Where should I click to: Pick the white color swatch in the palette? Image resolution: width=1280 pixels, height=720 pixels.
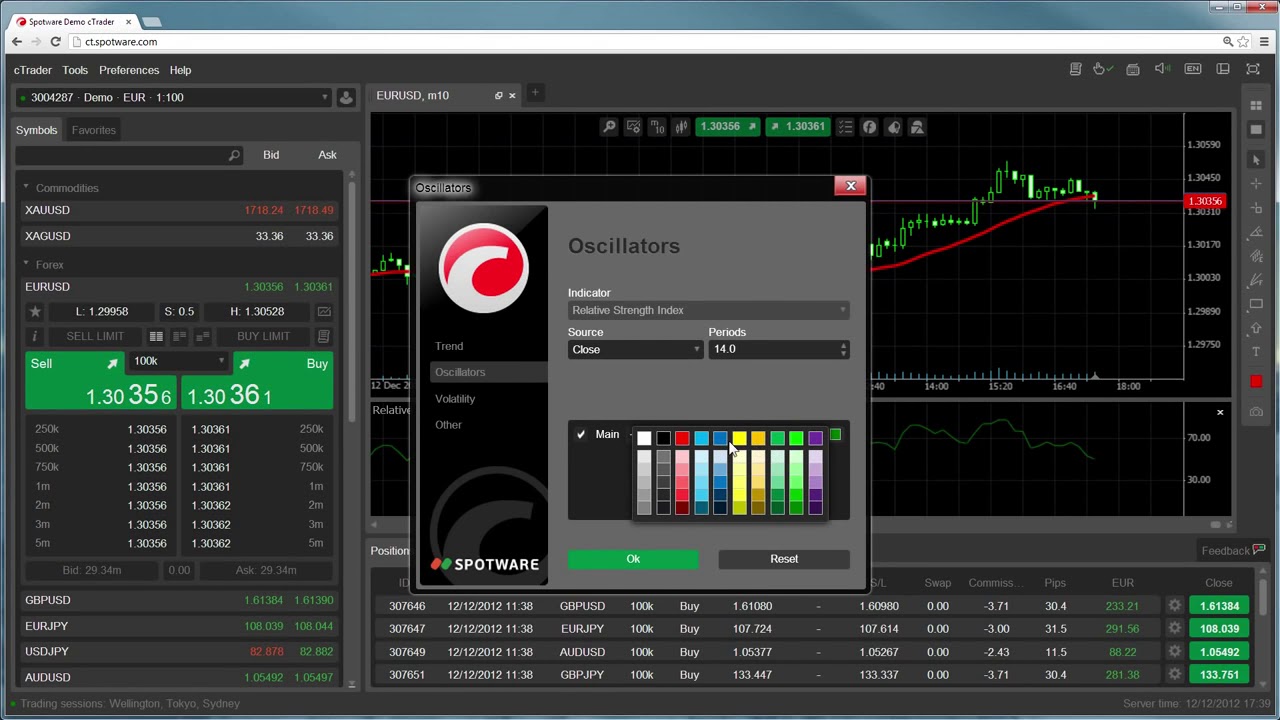coord(644,438)
